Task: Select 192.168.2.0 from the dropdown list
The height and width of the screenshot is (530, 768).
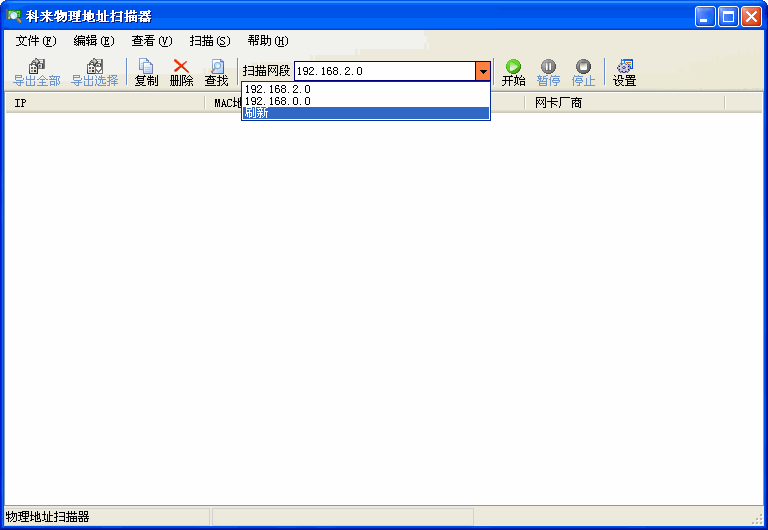Action: [x=366, y=89]
